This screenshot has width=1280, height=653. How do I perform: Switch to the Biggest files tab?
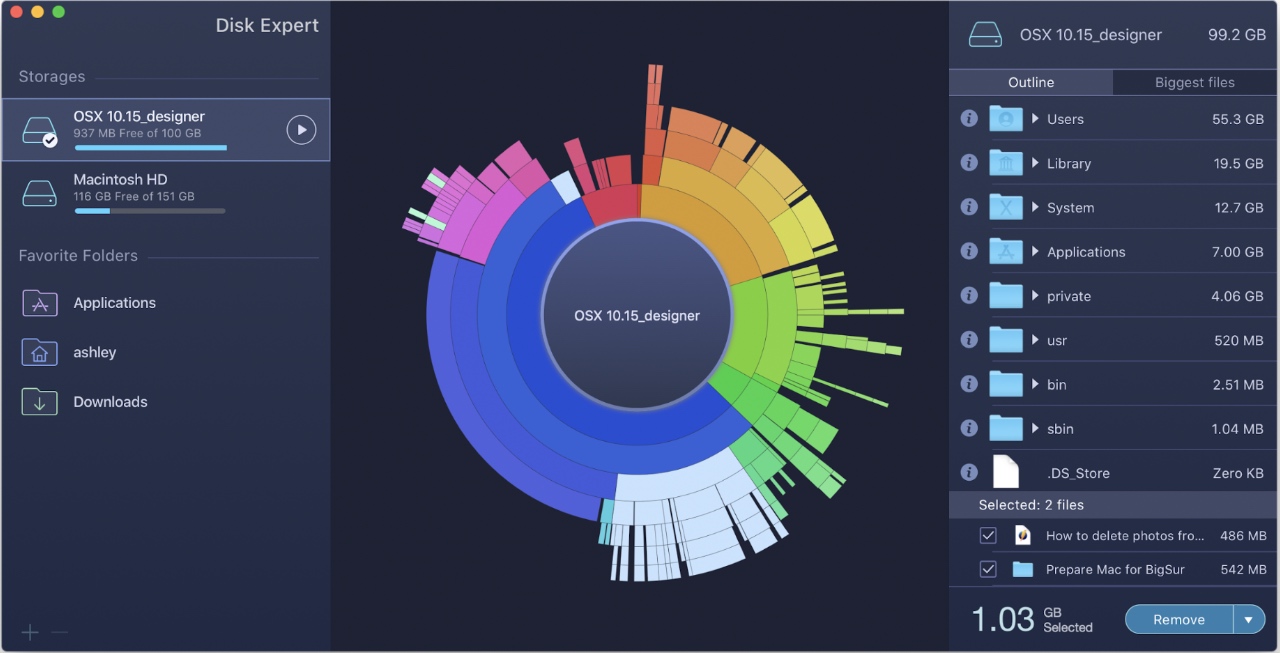(1195, 82)
